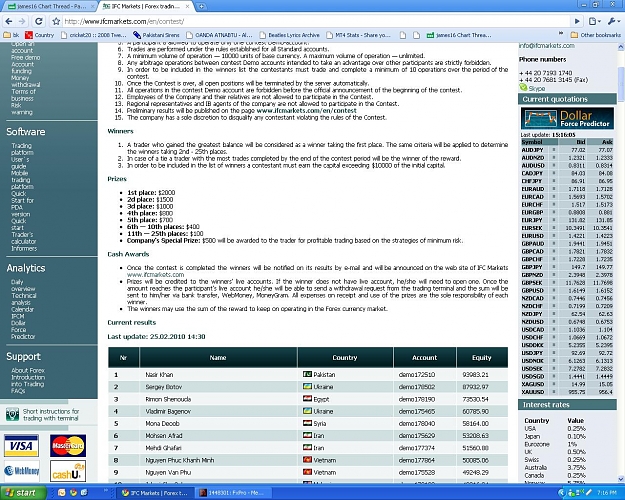Open the wrench settings menu in Chrome
This screenshot has width=625, height=500.
pos(612,21)
